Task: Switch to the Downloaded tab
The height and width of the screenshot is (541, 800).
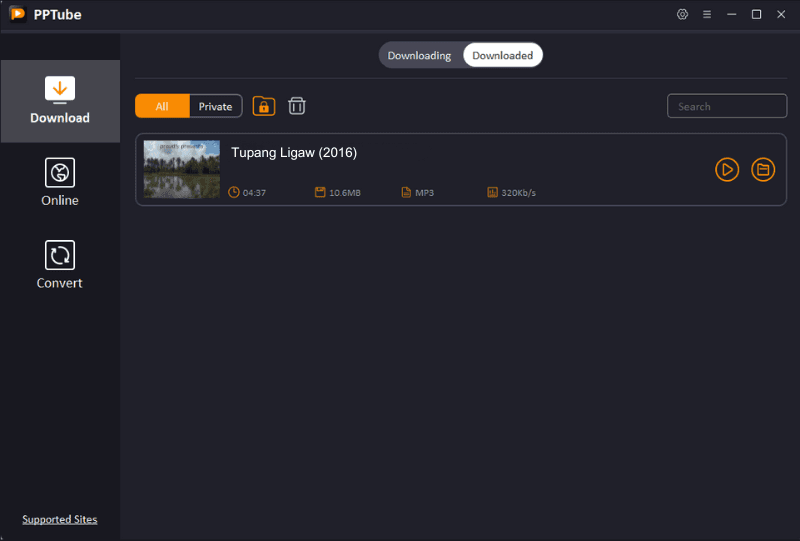Action: point(502,55)
